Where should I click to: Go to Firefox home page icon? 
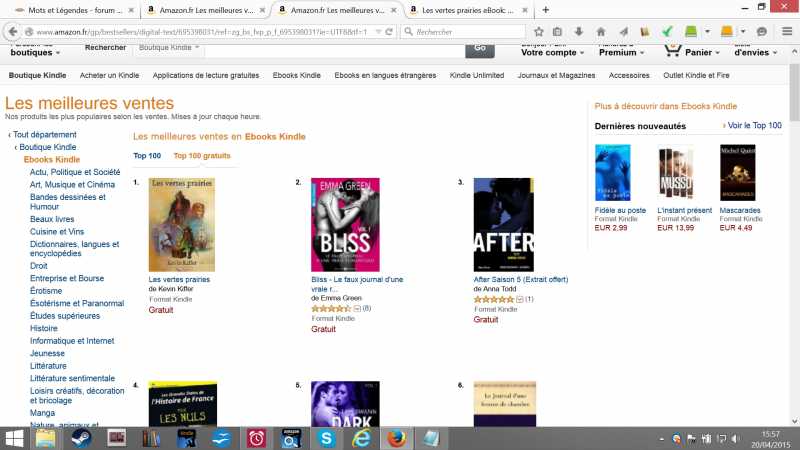[x=601, y=32]
